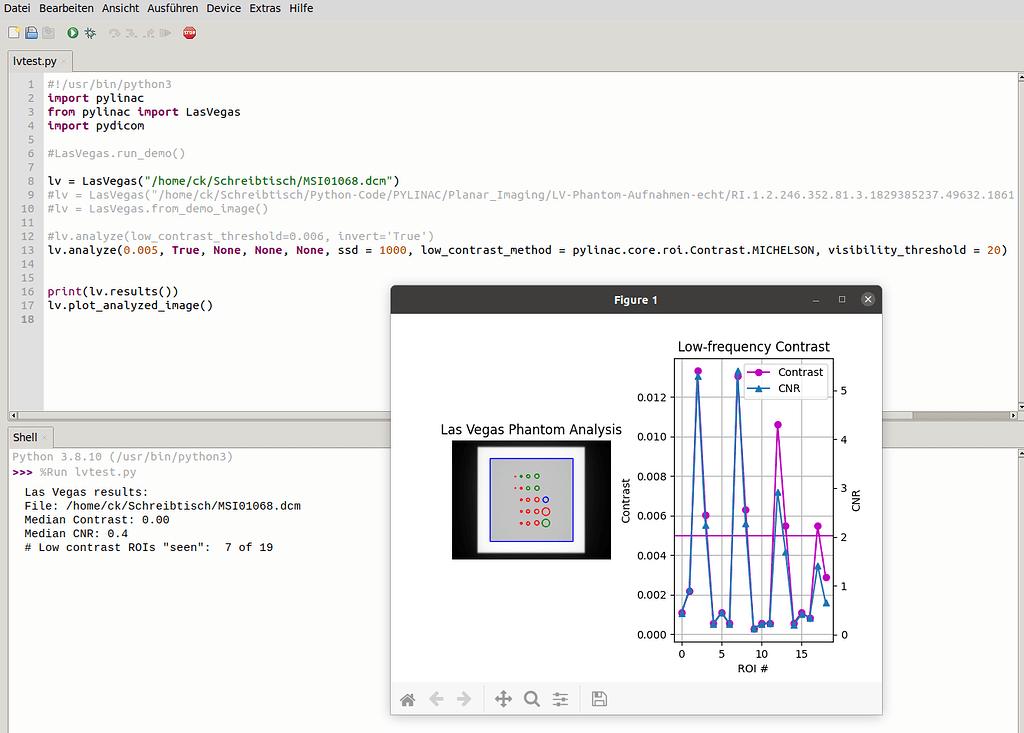Open Configure subplots in the Figure toolbar
The width and height of the screenshot is (1024, 733).
[x=560, y=699]
